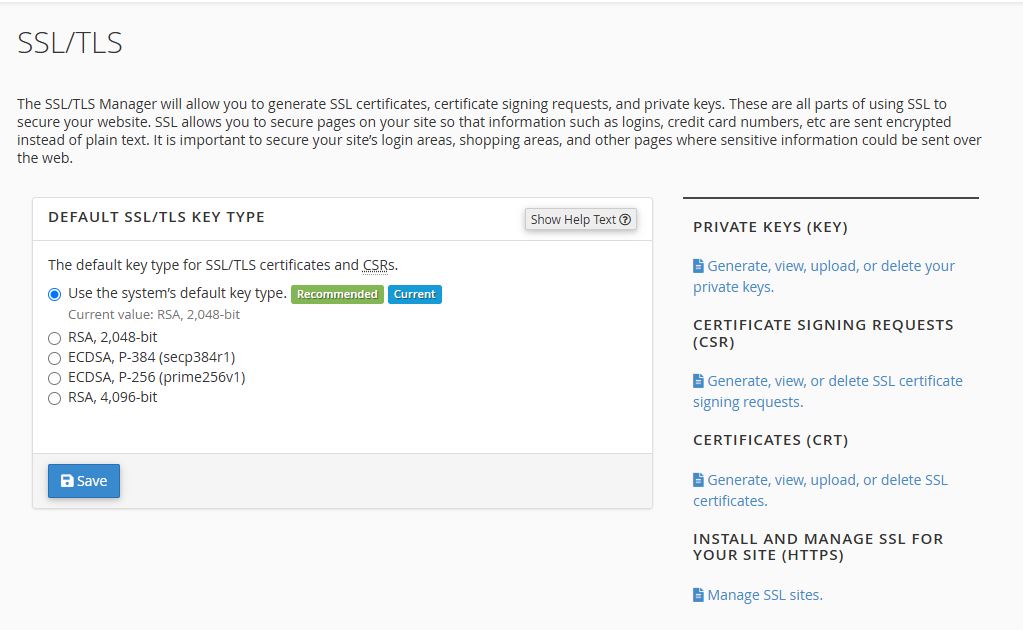1023x630 pixels.
Task: Go to Manage SSL sites
Action: point(764,595)
